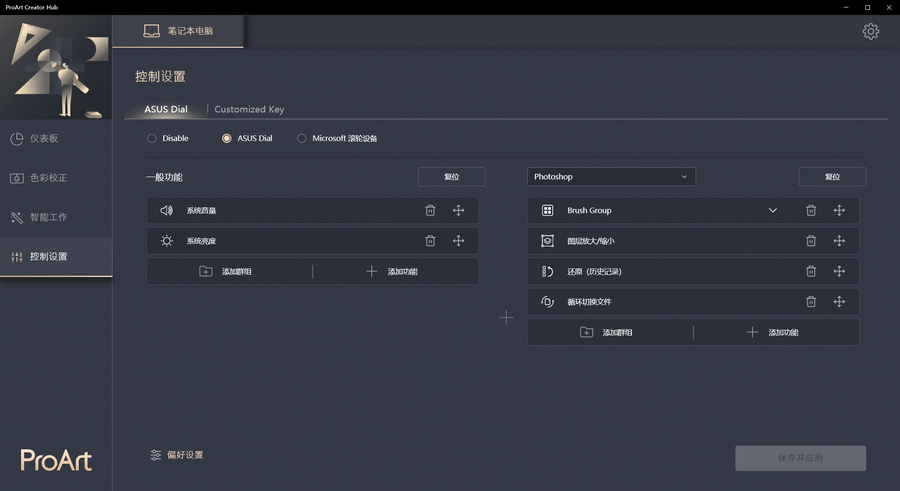The height and width of the screenshot is (491, 900).
Task: Select the ASUS Dial radio option
Action: tap(227, 138)
